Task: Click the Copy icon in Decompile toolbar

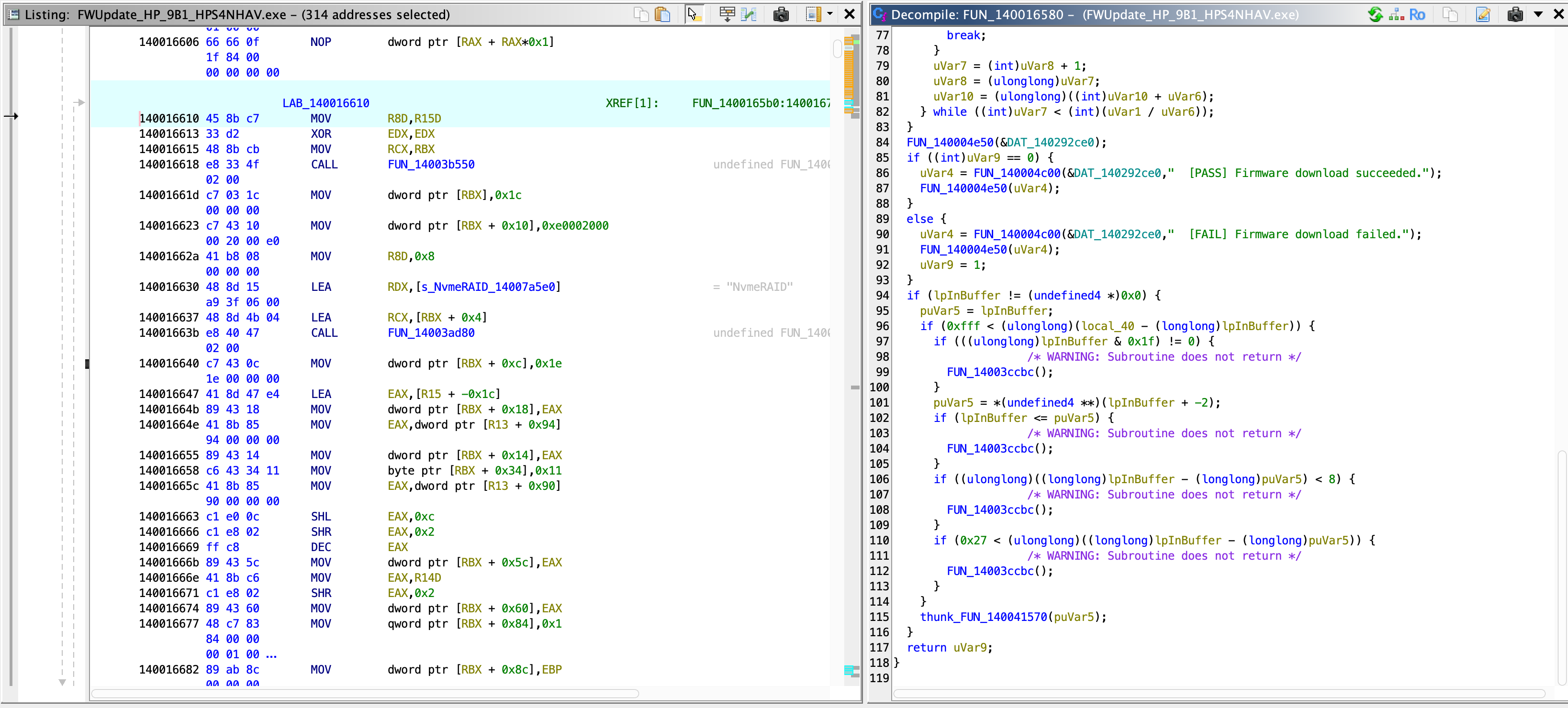Action: tap(1451, 14)
